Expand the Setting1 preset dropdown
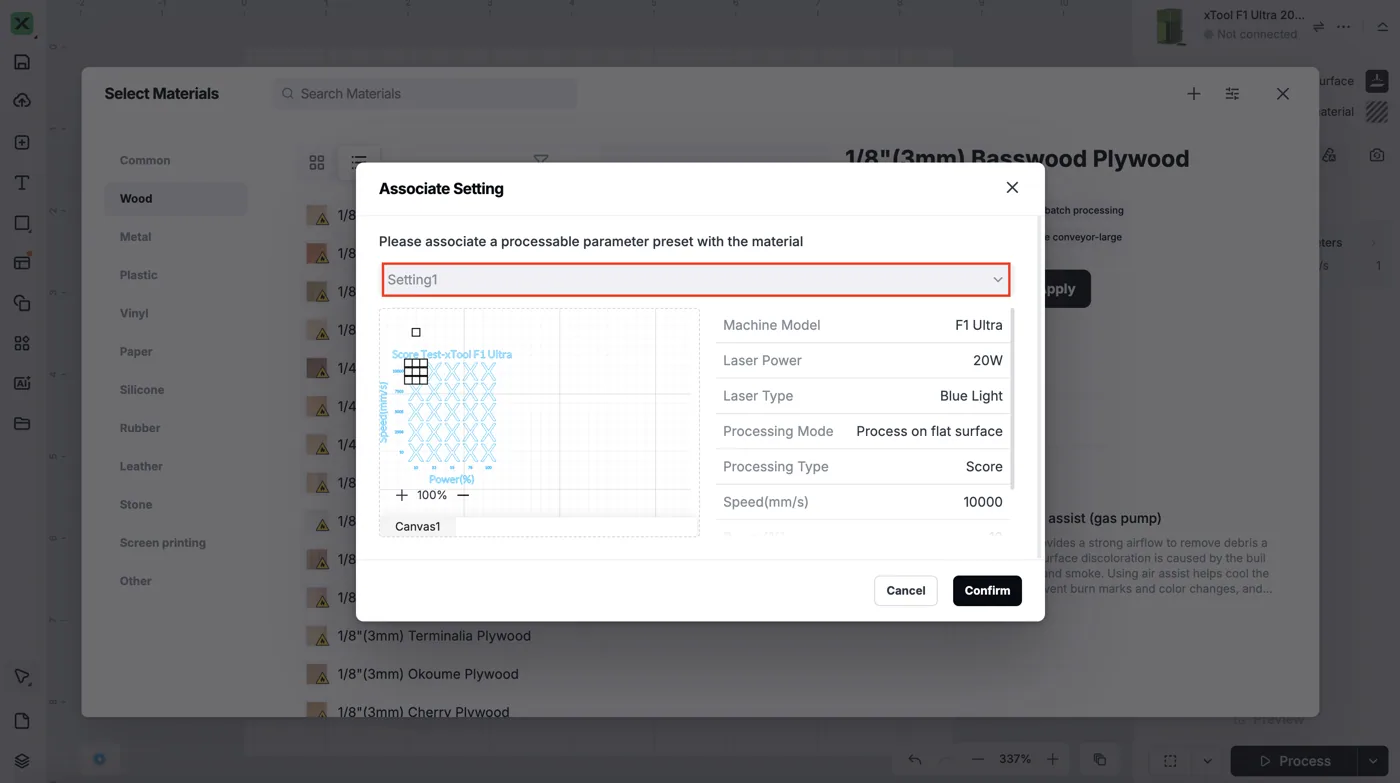 (x=695, y=279)
